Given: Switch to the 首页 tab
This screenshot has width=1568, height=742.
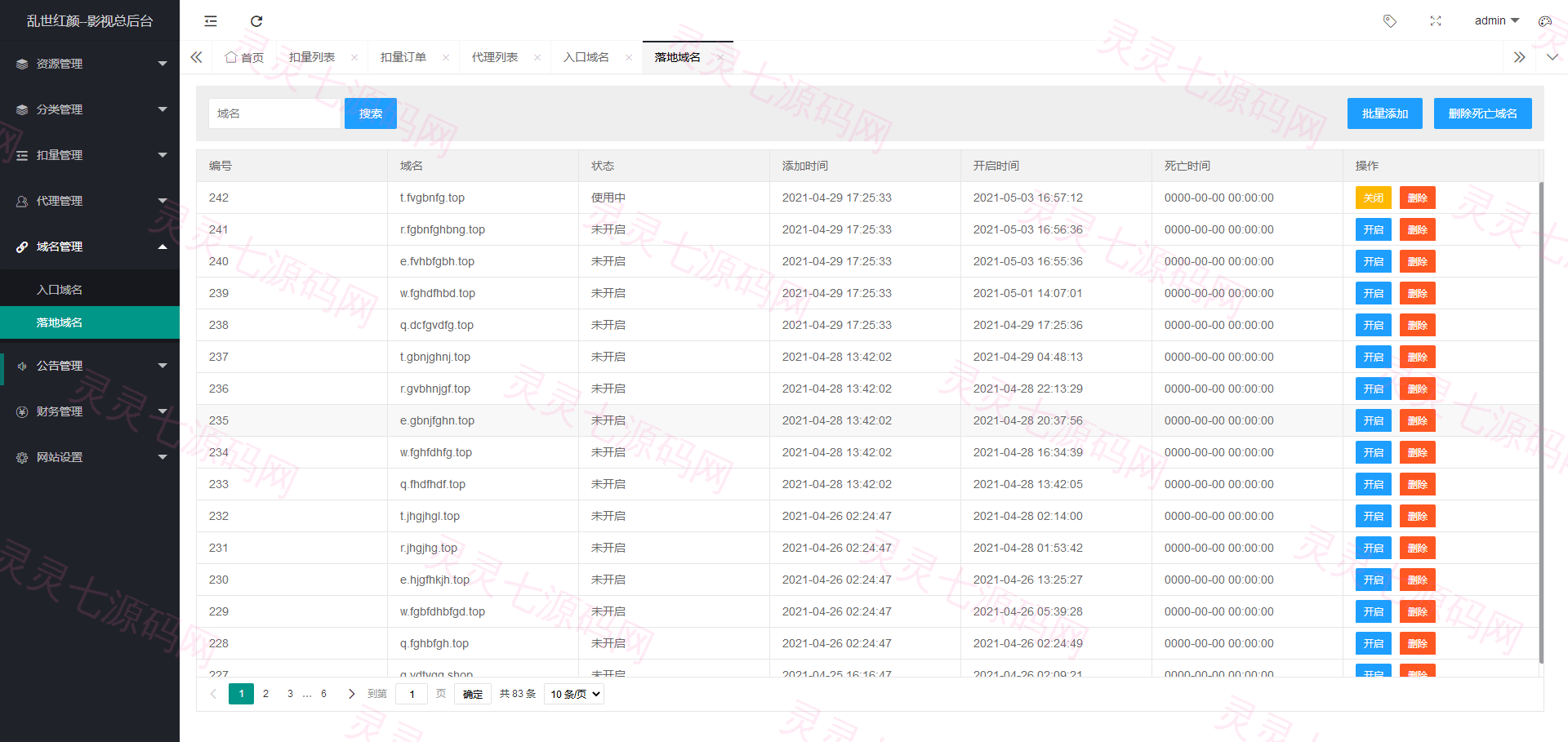Looking at the screenshot, I should [244, 57].
